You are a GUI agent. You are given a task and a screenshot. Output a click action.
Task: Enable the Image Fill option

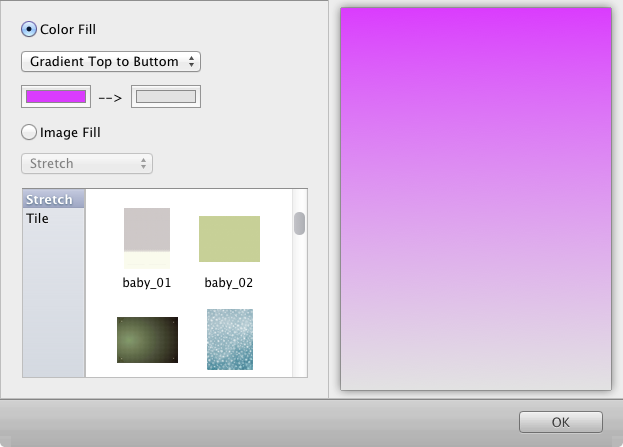coord(29,132)
